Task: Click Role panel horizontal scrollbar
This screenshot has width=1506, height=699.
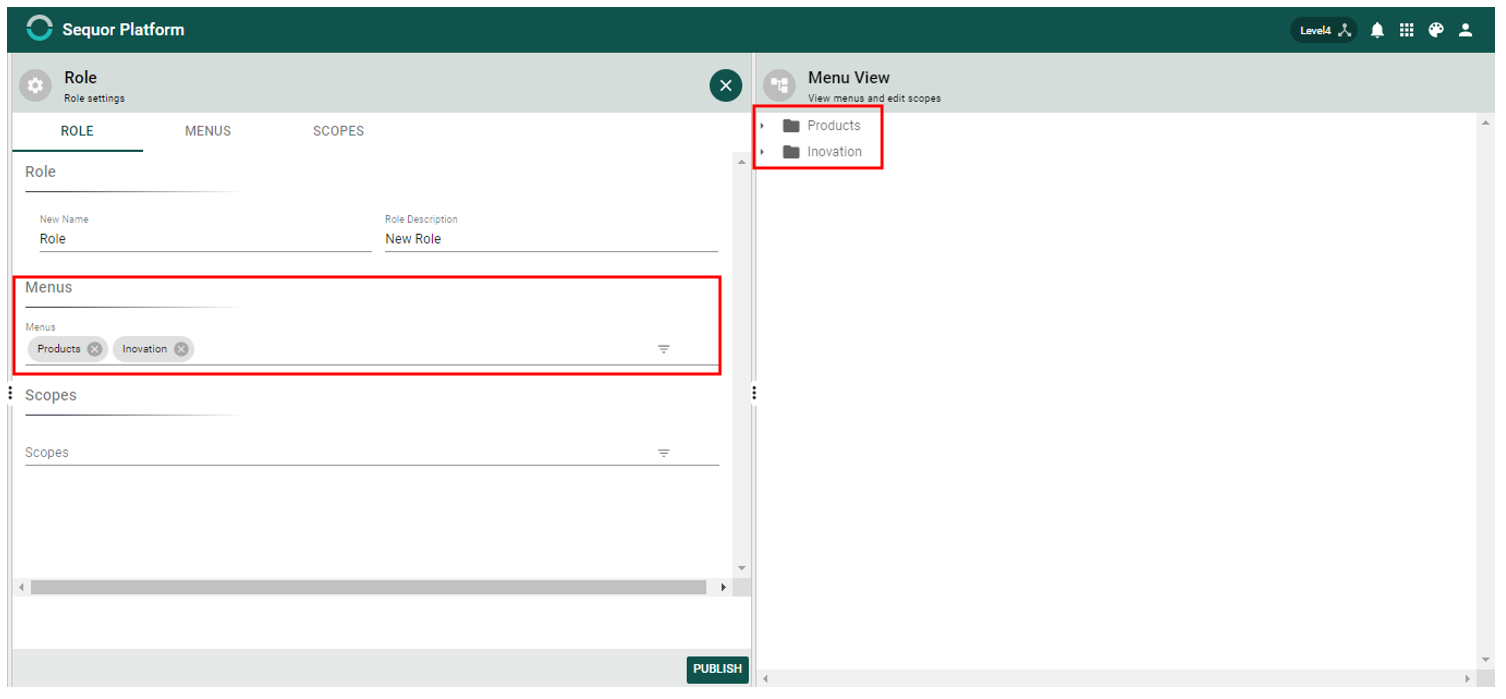Action: click(x=368, y=587)
